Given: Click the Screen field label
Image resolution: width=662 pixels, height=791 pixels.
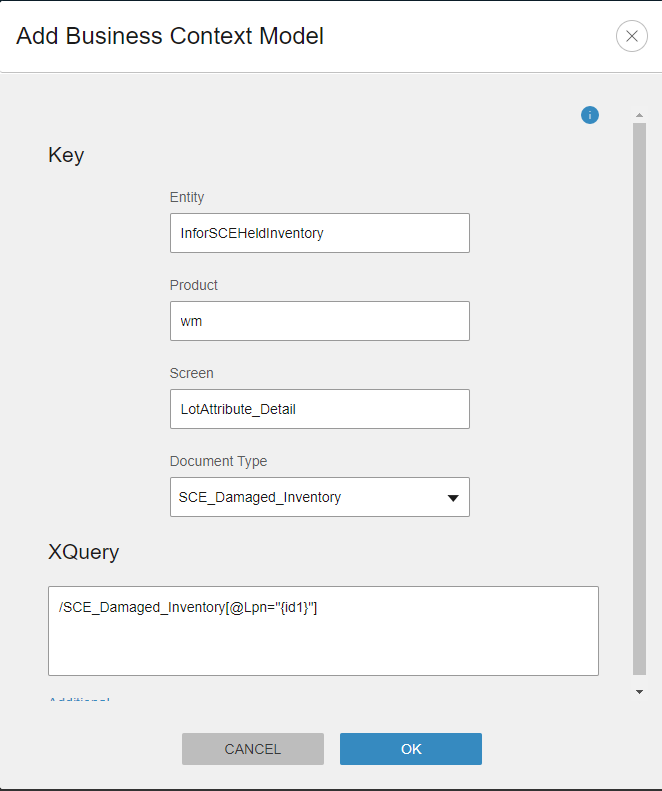Looking at the screenshot, I should 192,373.
